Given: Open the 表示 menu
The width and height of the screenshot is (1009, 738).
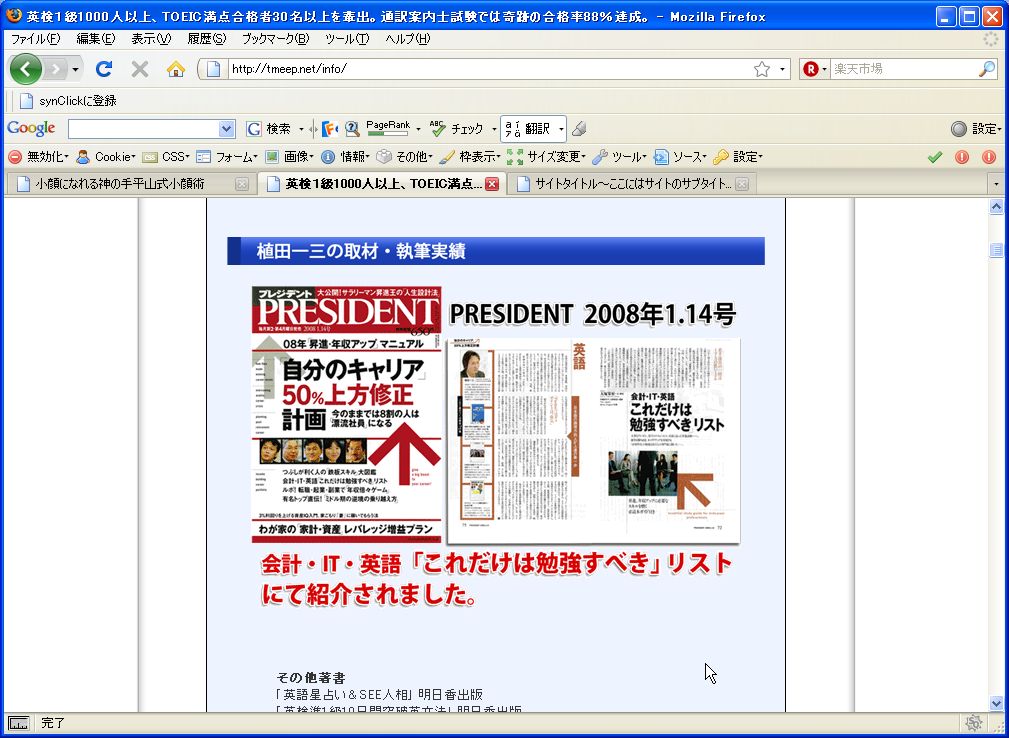Looking at the screenshot, I should click(151, 39).
